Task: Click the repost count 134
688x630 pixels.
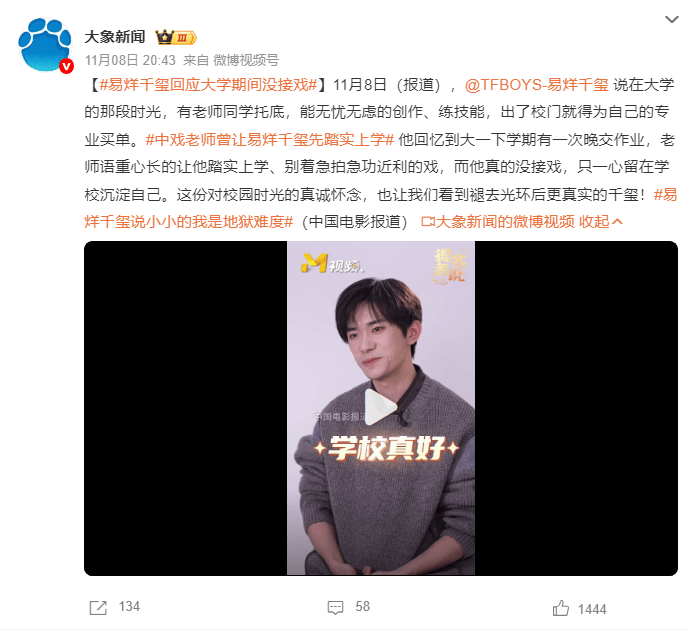Action: coord(129,607)
